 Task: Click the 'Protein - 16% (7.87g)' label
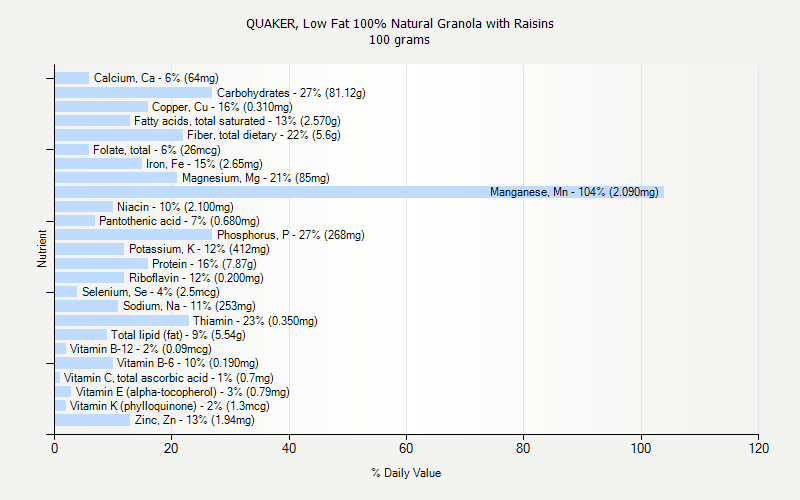point(204,264)
